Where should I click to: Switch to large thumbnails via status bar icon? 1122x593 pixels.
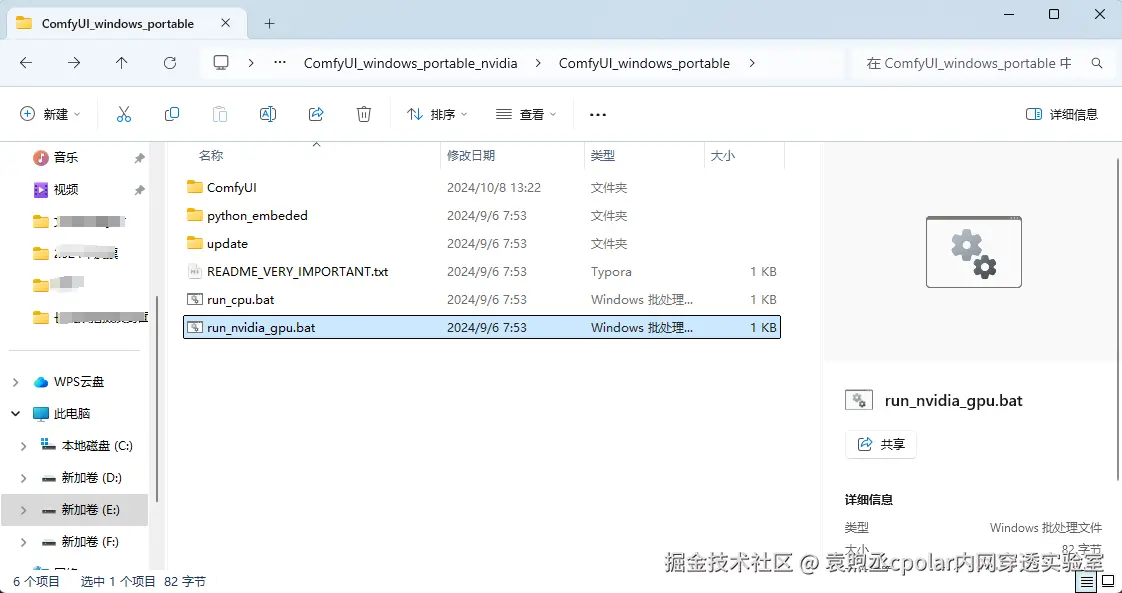pyautogui.click(x=1106, y=581)
